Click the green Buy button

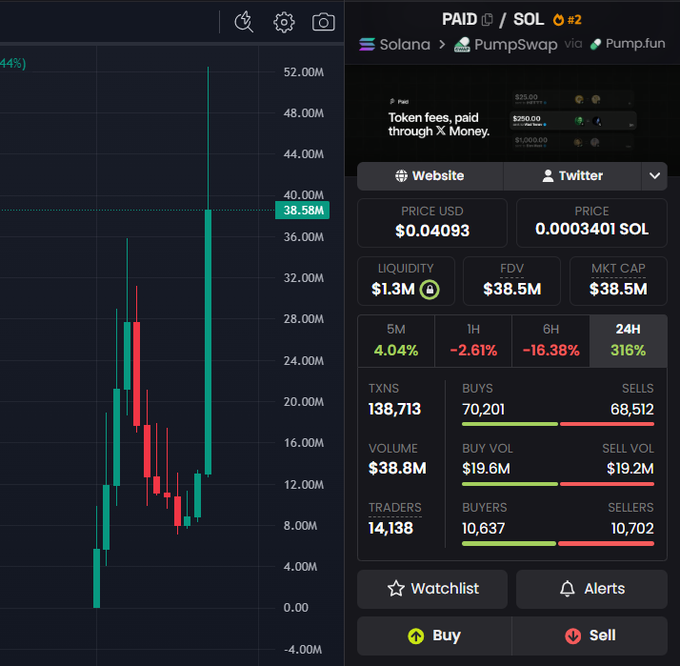(x=434, y=636)
